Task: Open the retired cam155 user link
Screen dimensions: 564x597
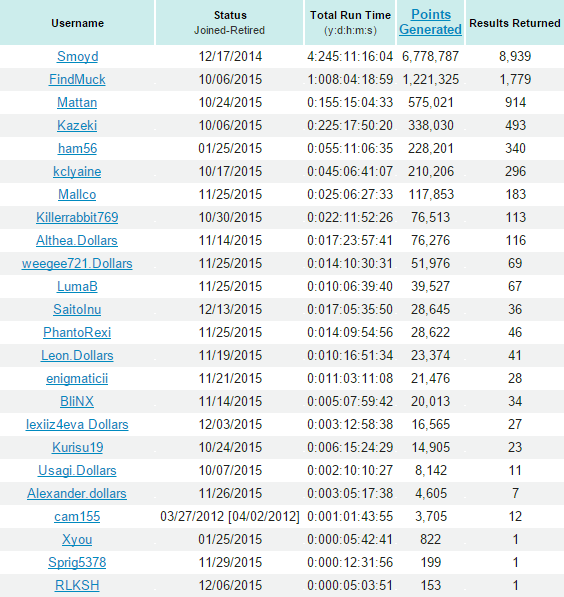Action: (77, 517)
